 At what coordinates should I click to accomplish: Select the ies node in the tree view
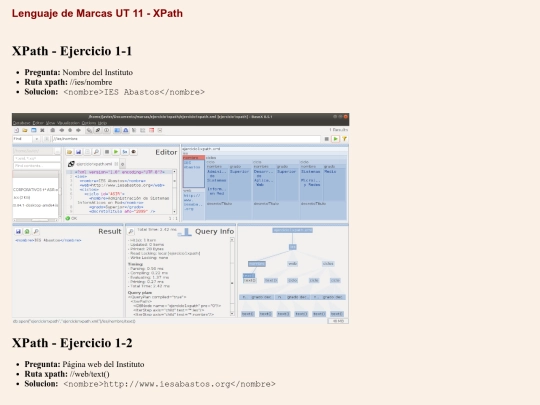(x=292, y=247)
